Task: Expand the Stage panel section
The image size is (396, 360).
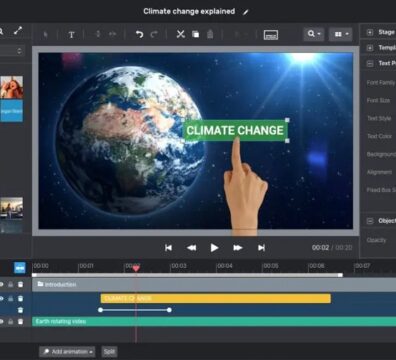Action: [370, 32]
